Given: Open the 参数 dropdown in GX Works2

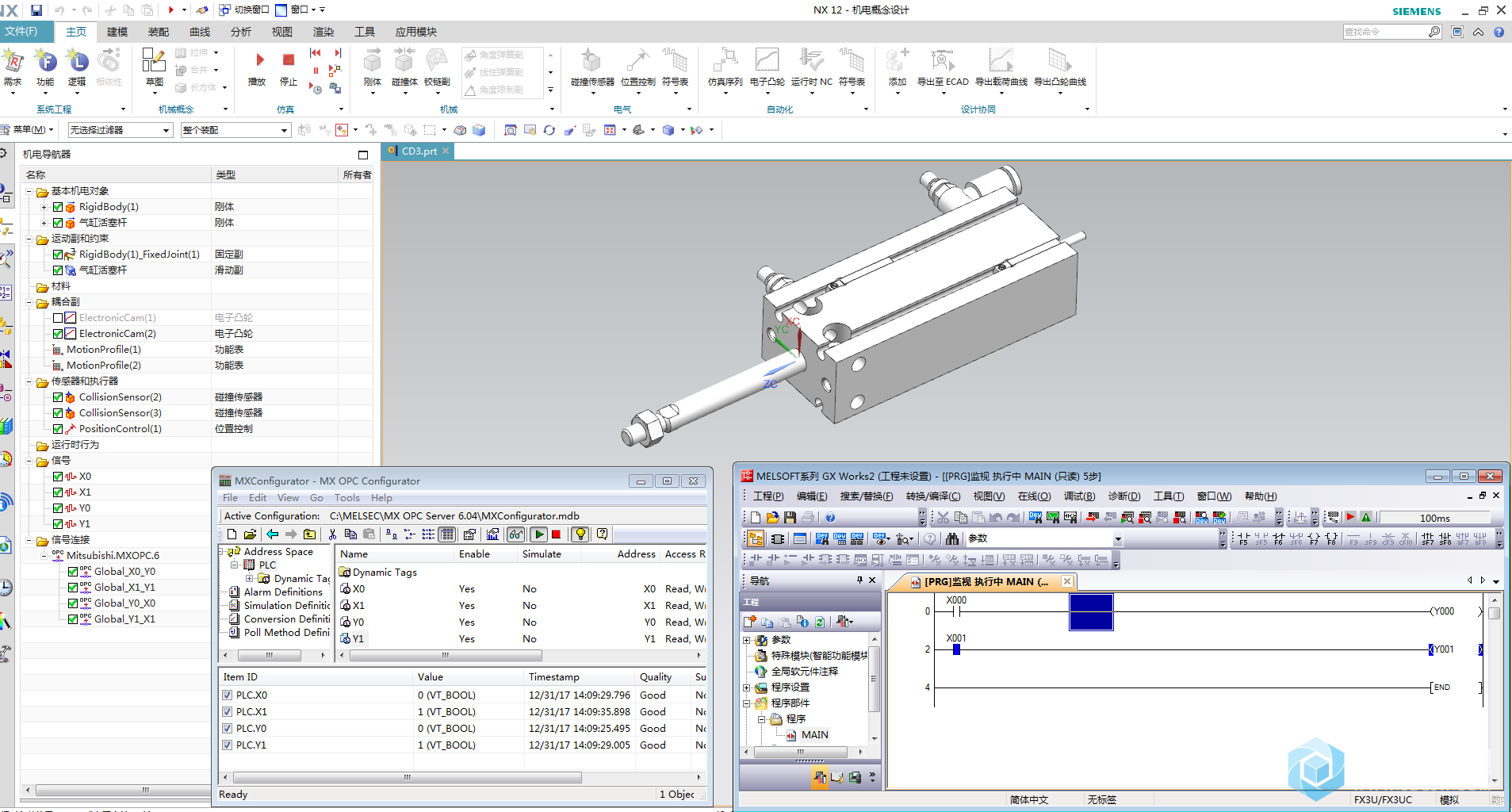Looking at the screenshot, I should 1044,539.
